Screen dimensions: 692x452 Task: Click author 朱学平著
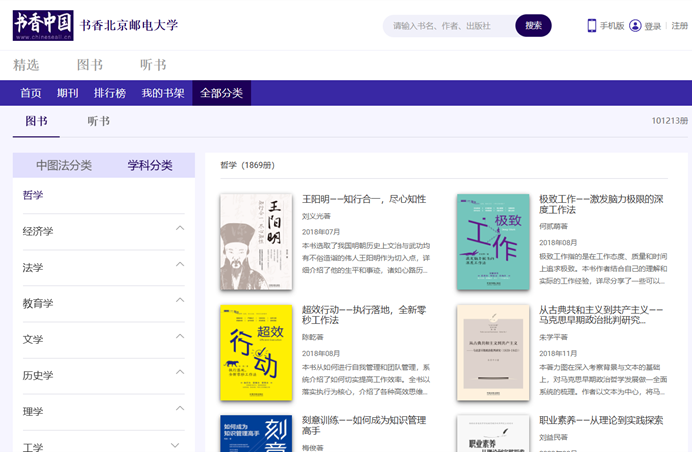pos(553,337)
